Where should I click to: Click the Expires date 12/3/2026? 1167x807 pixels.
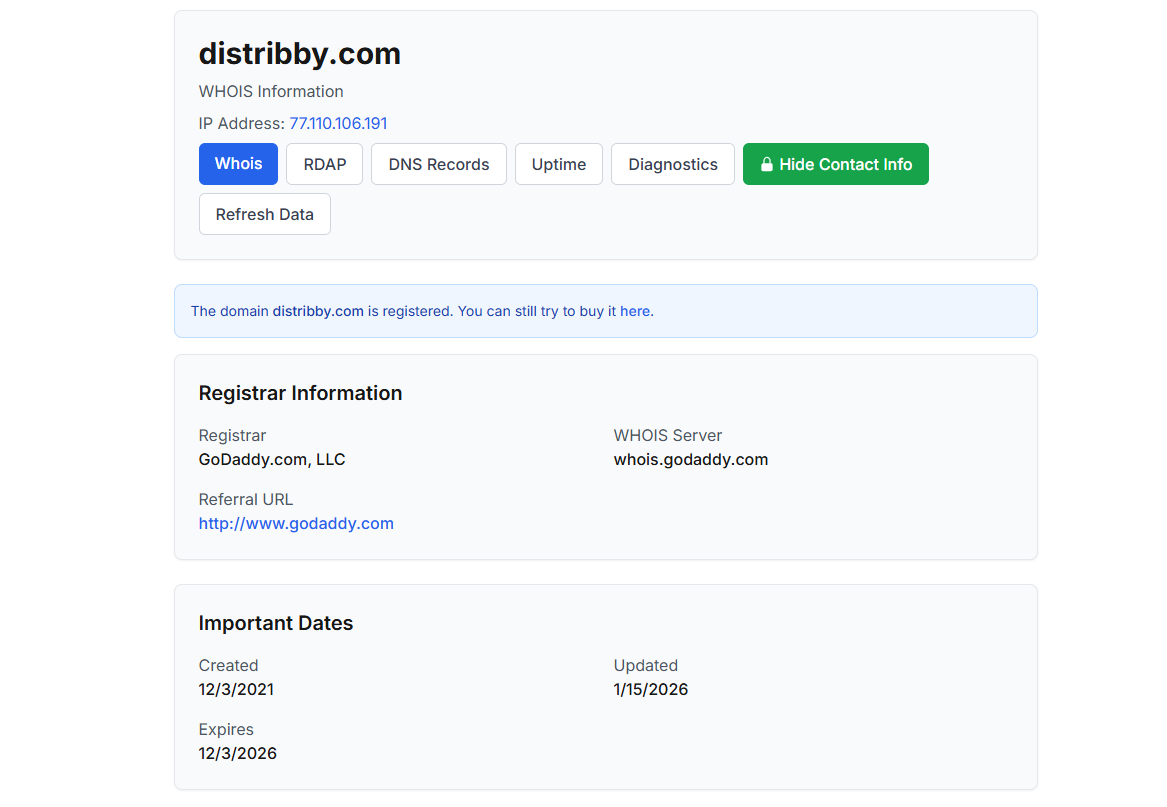point(238,753)
